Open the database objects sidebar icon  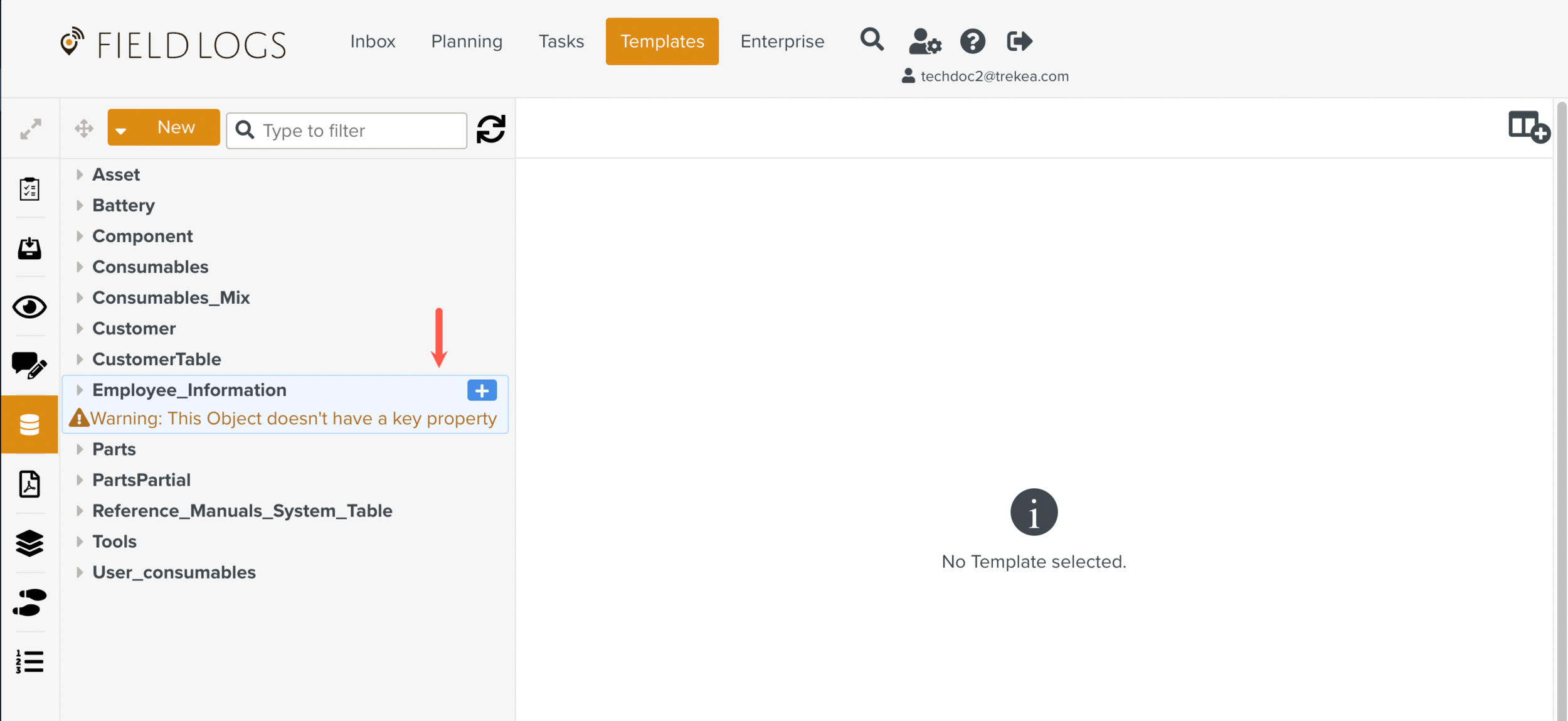(29, 425)
